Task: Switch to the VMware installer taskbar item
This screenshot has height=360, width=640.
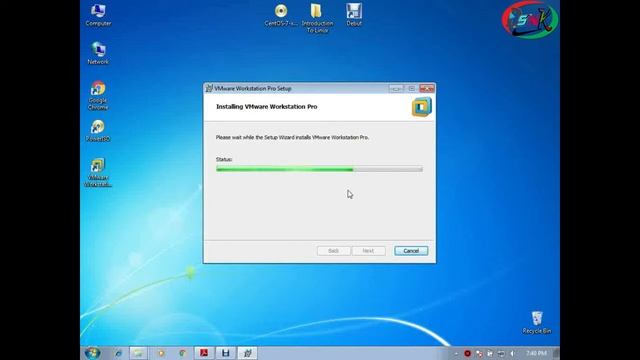Action: click(247, 353)
